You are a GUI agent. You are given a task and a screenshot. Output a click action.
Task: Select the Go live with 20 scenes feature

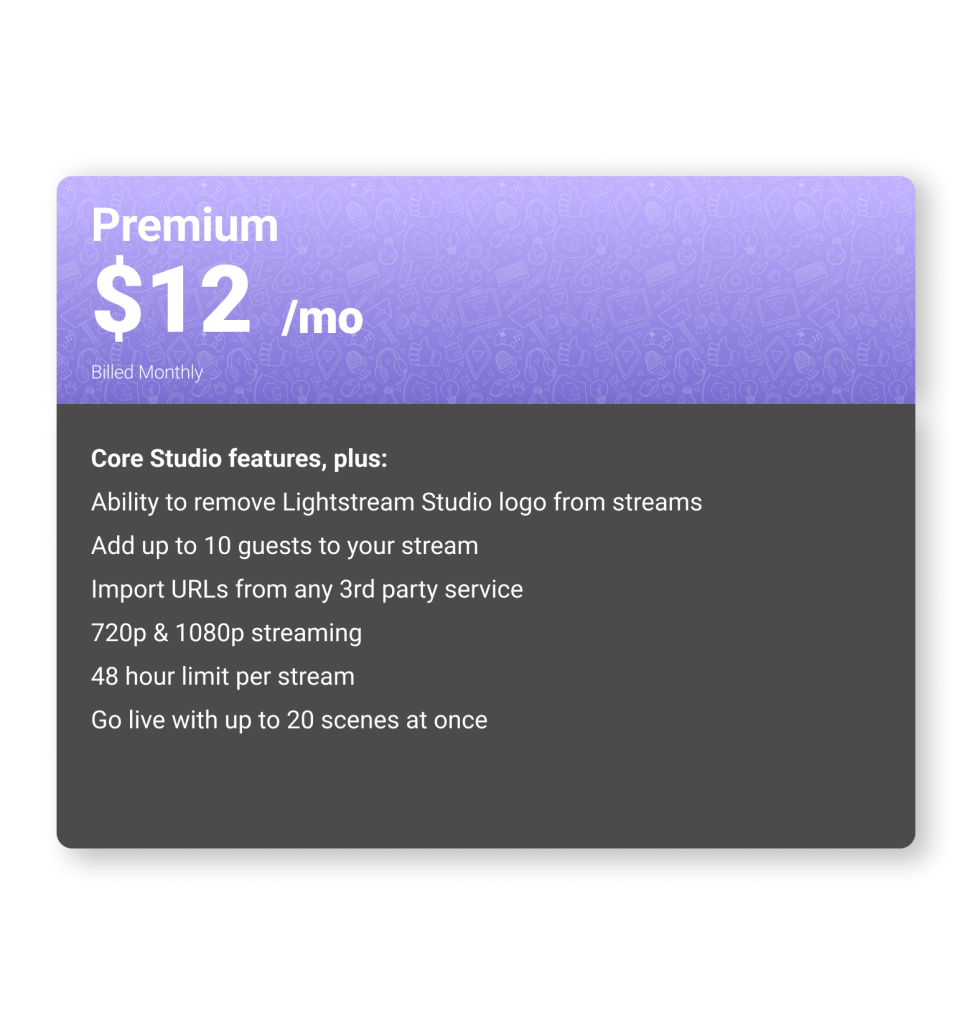click(289, 720)
